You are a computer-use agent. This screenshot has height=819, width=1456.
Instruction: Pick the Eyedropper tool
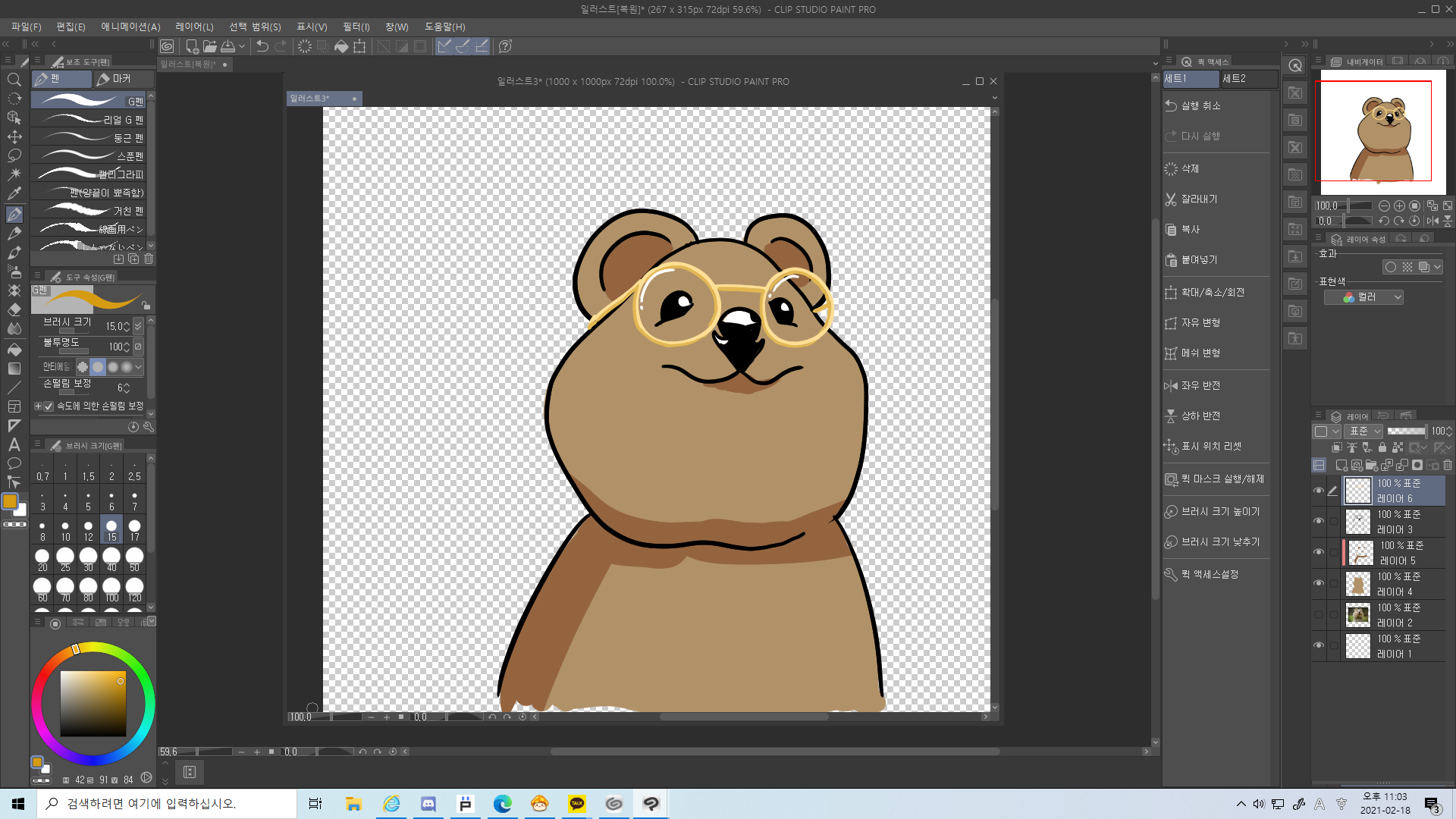click(14, 194)
